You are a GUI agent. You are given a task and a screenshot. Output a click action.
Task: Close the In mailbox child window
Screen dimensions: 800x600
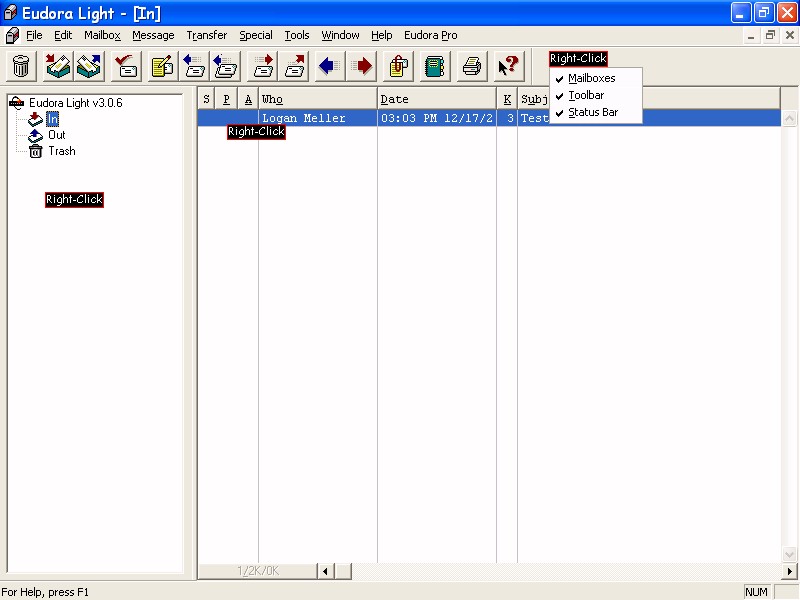click(x=790, y=35)
